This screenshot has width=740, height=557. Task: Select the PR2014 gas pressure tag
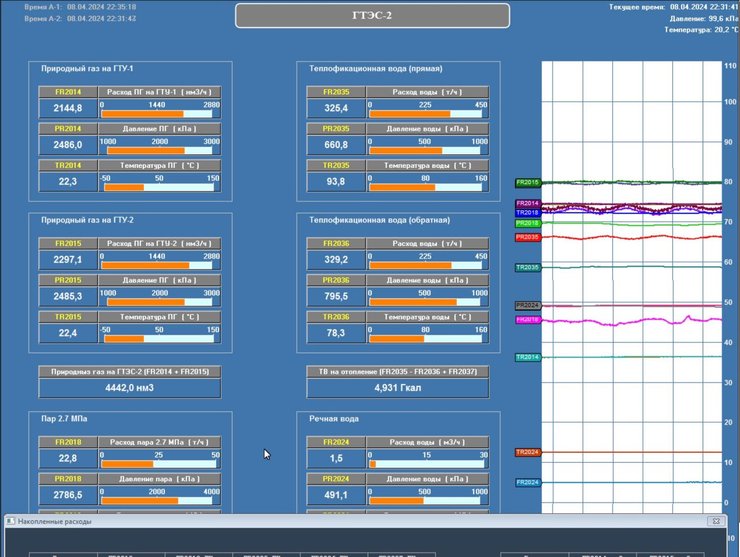pyautogui.click(x=68, y=129)
